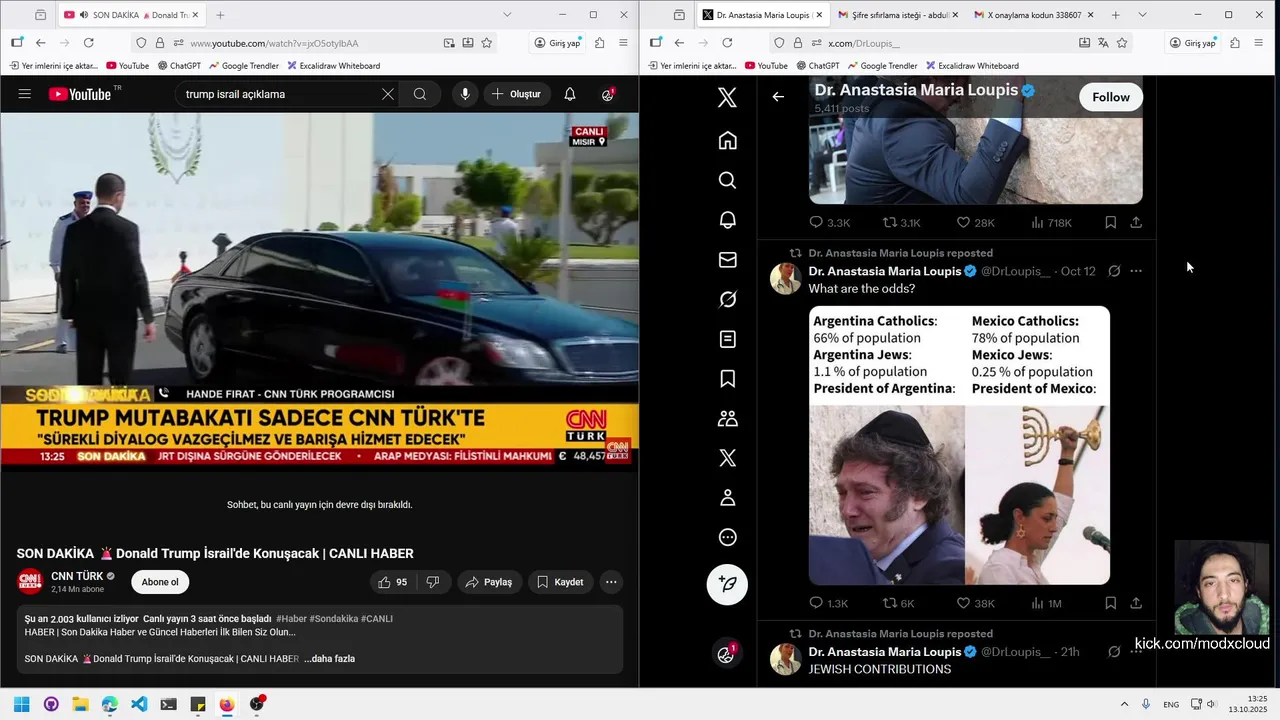Share the video with Paylaş
The image size is (1280, 720).
coord(488,582)
